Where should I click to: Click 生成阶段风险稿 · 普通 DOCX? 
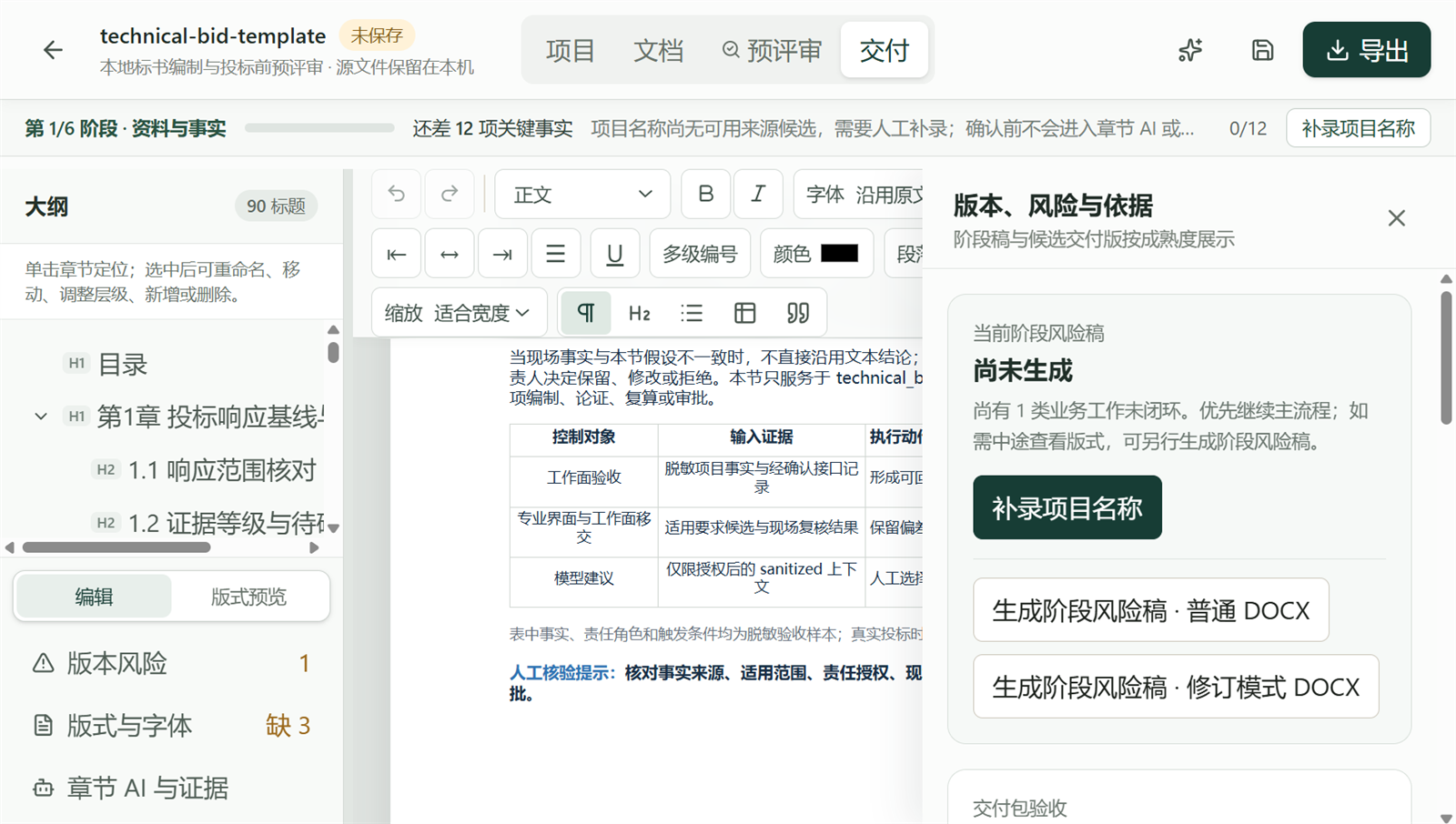point(1150,610)
